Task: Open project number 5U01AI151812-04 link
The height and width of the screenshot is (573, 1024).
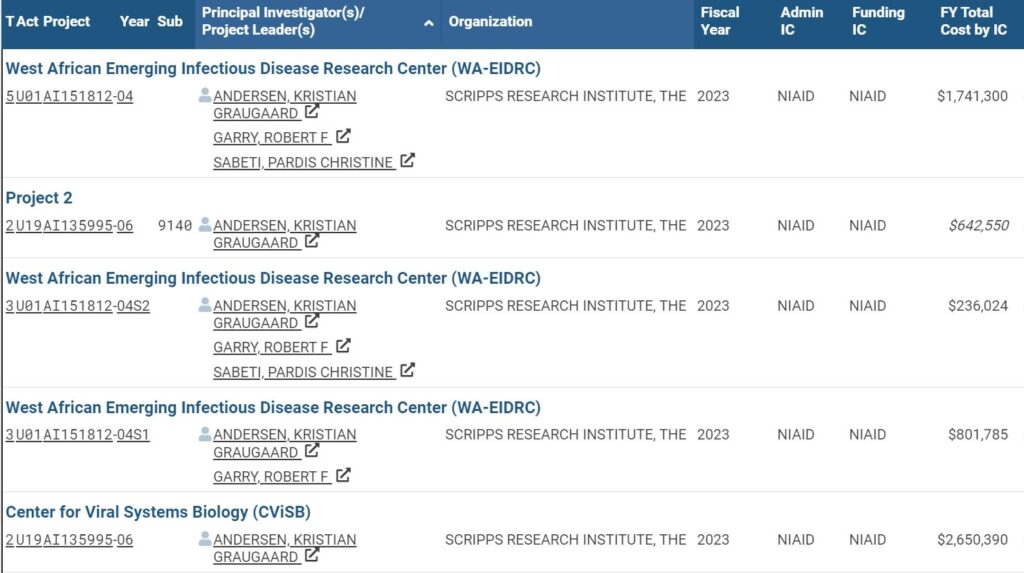Action: point(69,96)
